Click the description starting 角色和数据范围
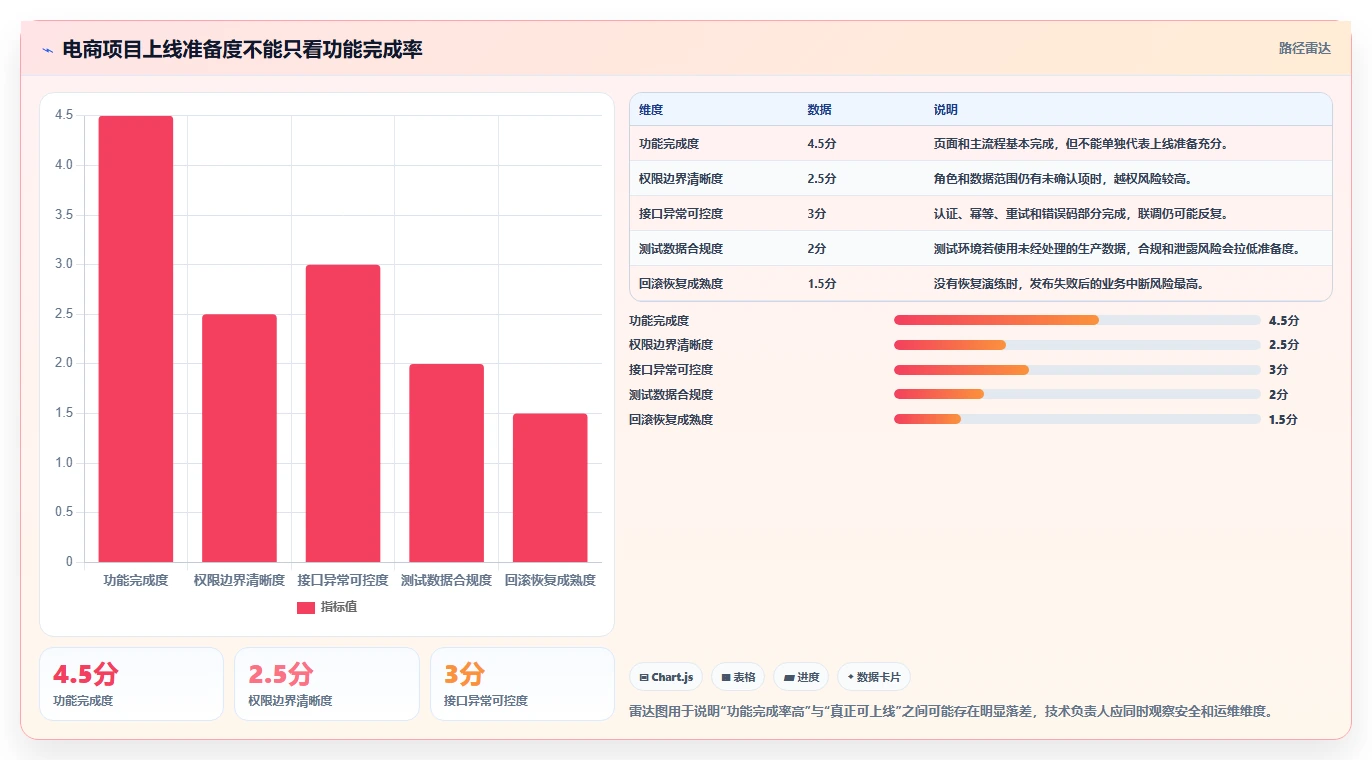The height and width of the screenshot is (760, 1372). point(1063,179)
